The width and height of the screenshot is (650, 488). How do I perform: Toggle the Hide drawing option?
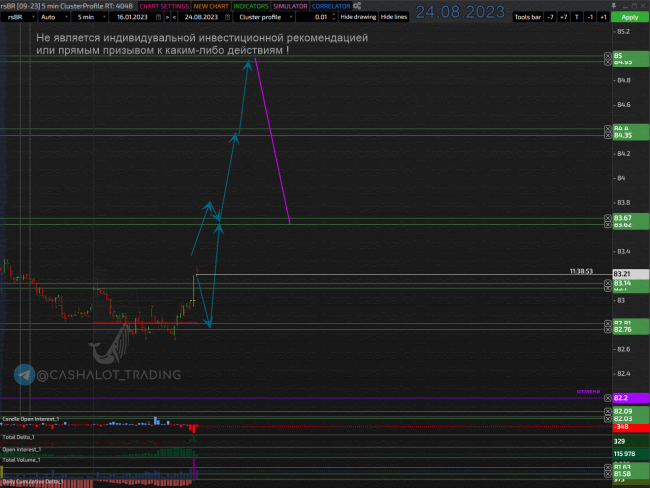(358, 17)
